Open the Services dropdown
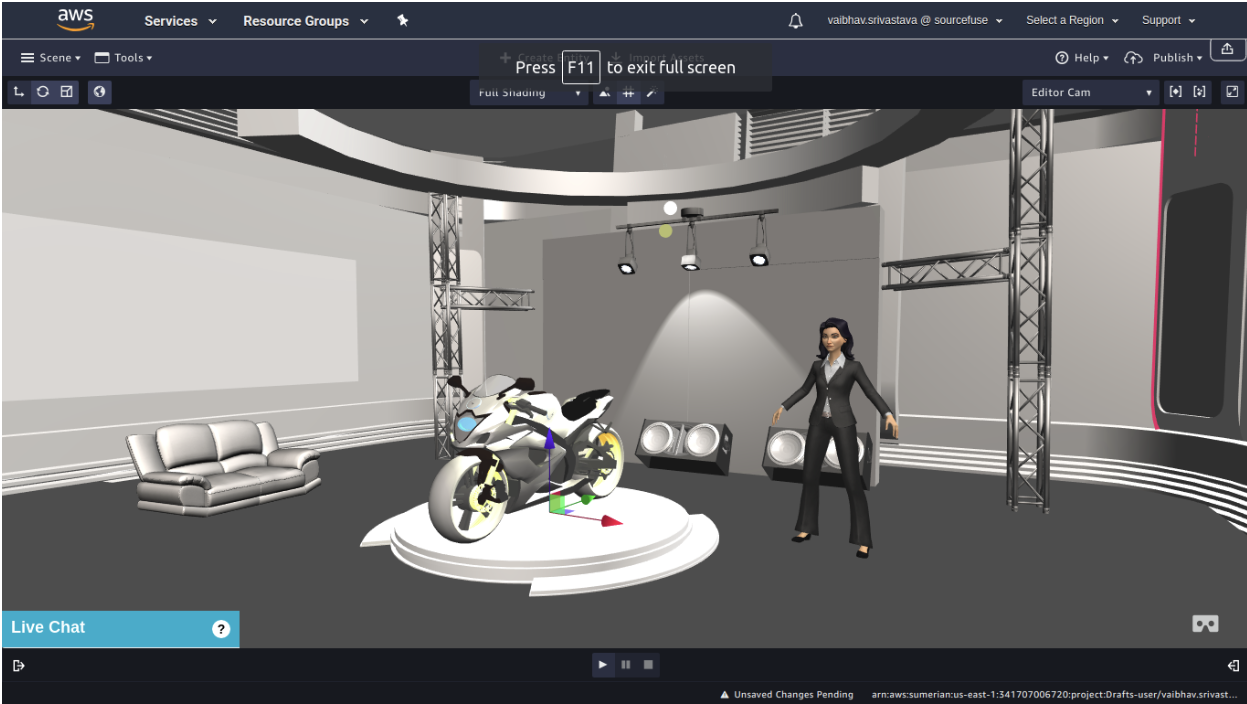The width and height of the screenshot is (1247, 704). pyautogui.click(x=180, y=21)
